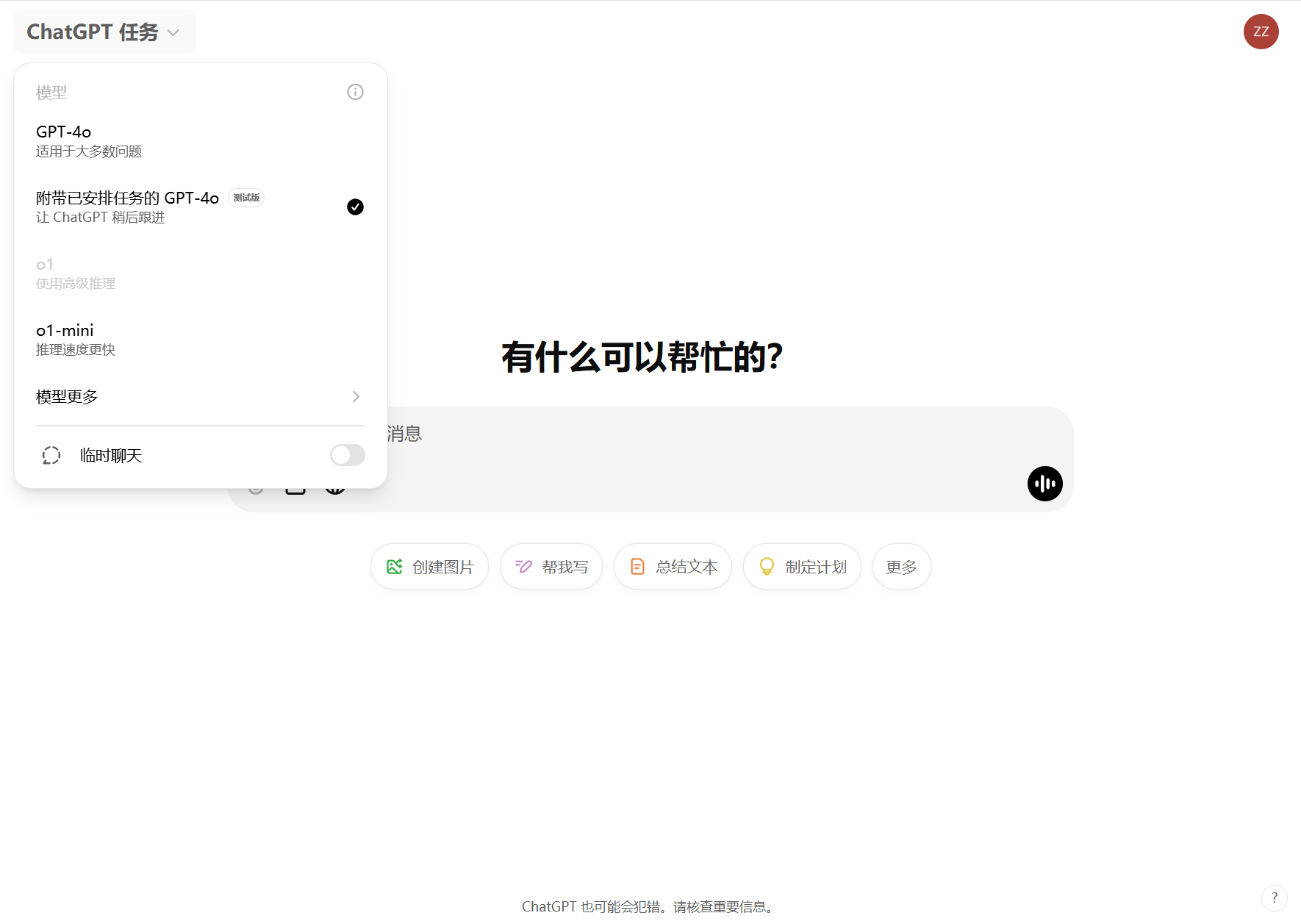Click the orange document icon in 总结文本
The width and height of the screenshot is (1301, 924).
coord(637,567)
